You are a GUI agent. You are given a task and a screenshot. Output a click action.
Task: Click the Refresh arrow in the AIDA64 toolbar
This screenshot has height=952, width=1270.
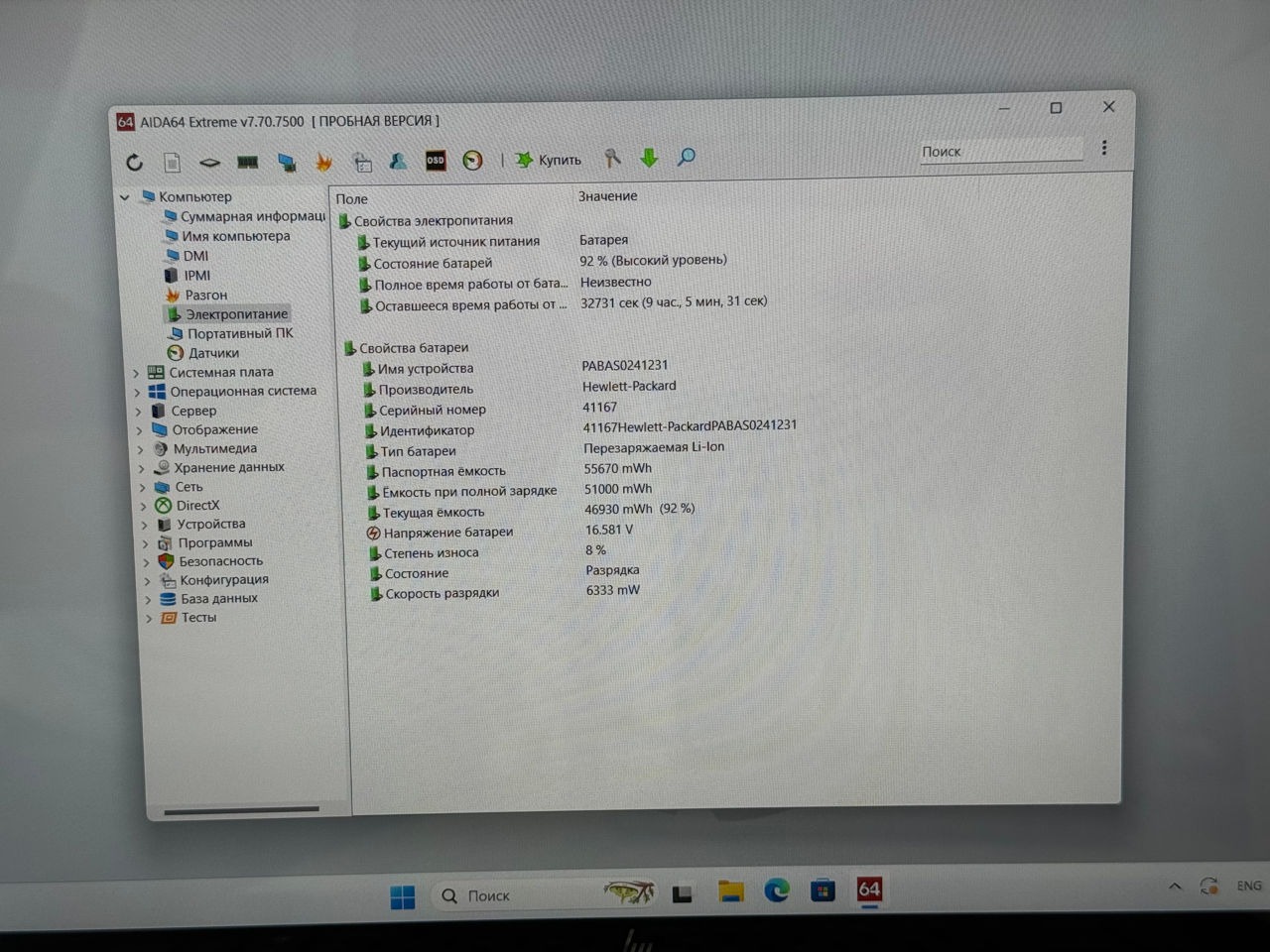coord(135,162)
